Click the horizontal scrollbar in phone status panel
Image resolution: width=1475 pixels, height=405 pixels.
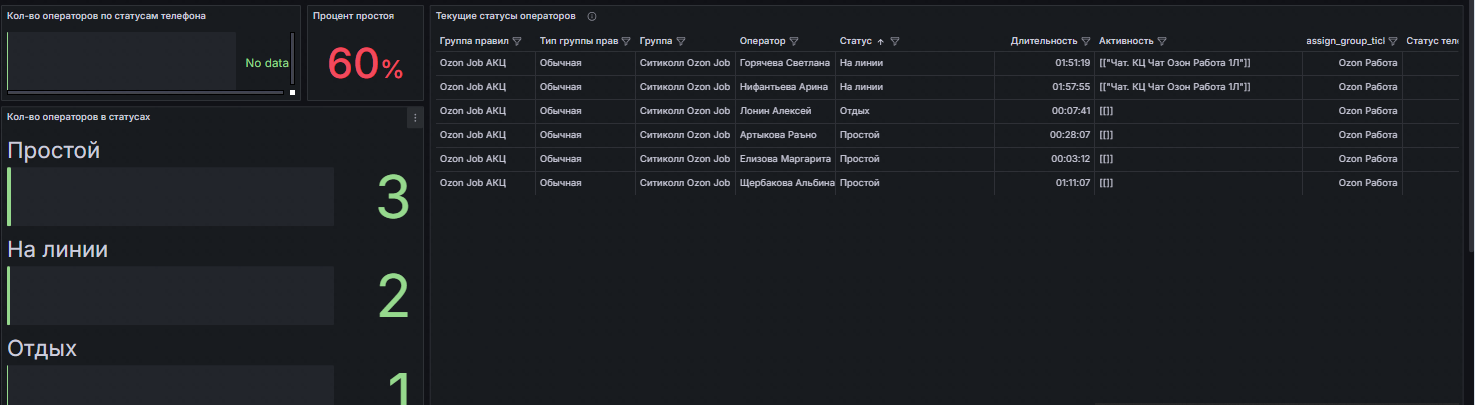[x=145, y=92]
